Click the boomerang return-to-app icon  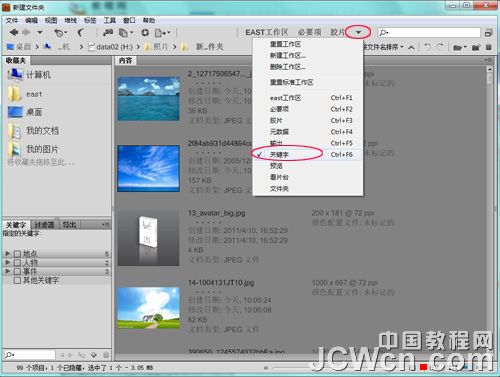tap(80, 32)
